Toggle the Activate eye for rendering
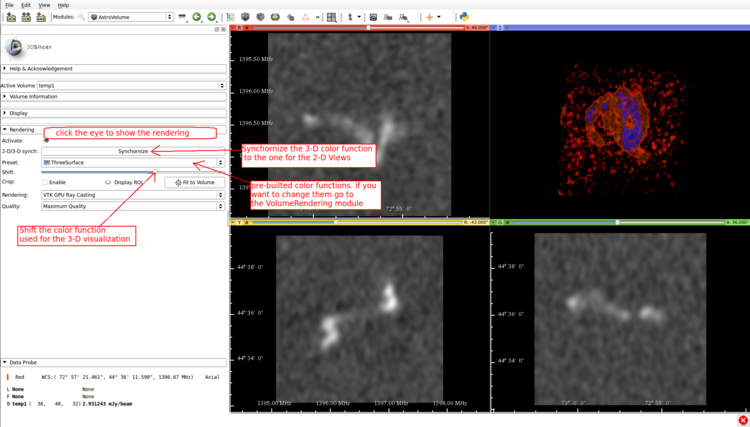 click(46, 141)
